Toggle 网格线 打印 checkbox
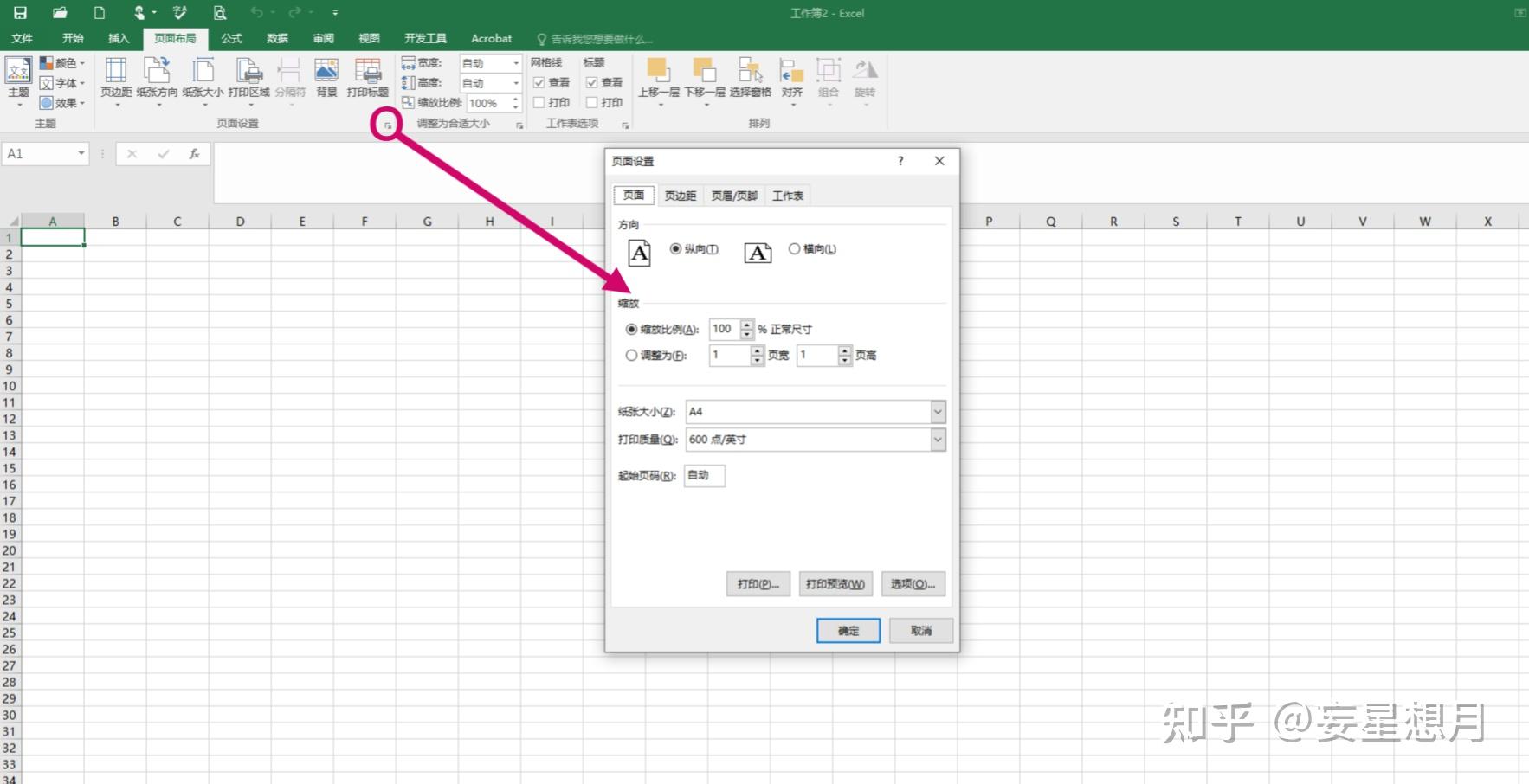Image resolution: width=1529 pixels, height=784 pixels. click(x=539, y=103)
